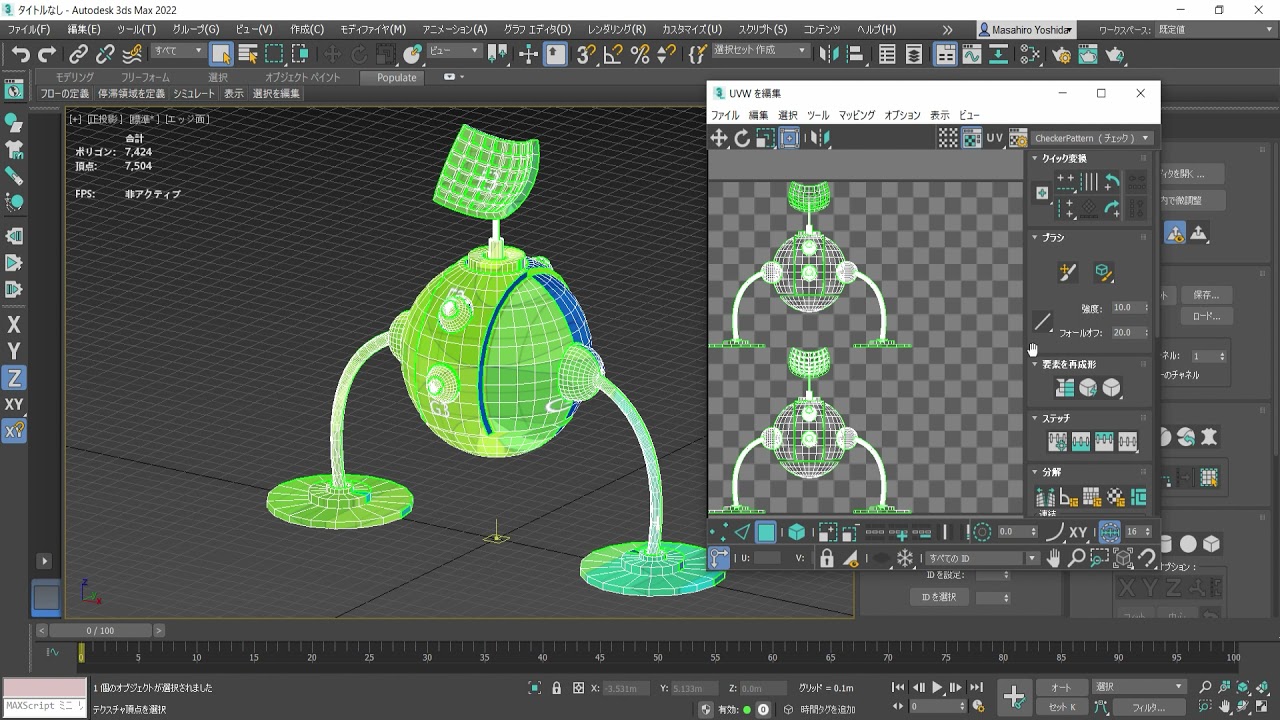Collapse the クイック変換 rollout
This screenshot has width=1280, height=720.
pos(1035,158)
